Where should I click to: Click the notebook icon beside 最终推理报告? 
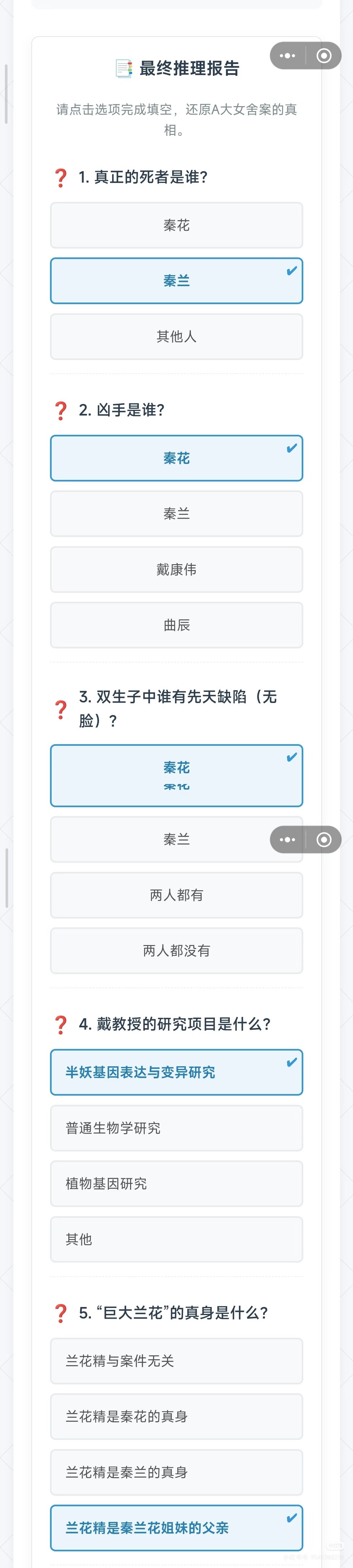pos(124,69)
